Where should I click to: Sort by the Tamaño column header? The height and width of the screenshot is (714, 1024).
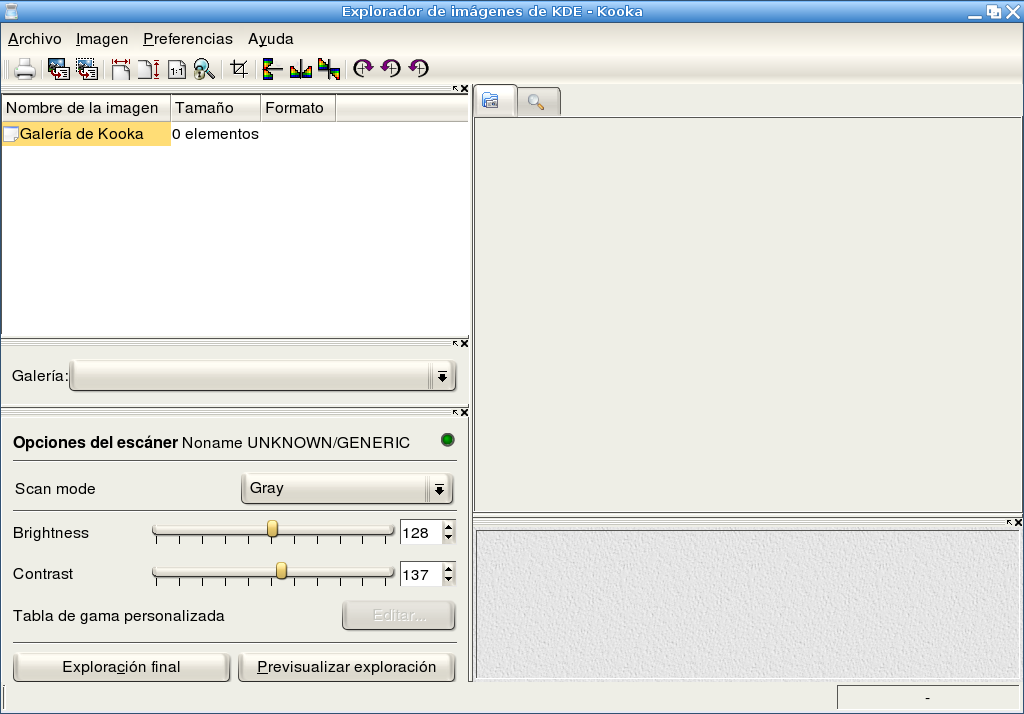(x=216, y=108)
